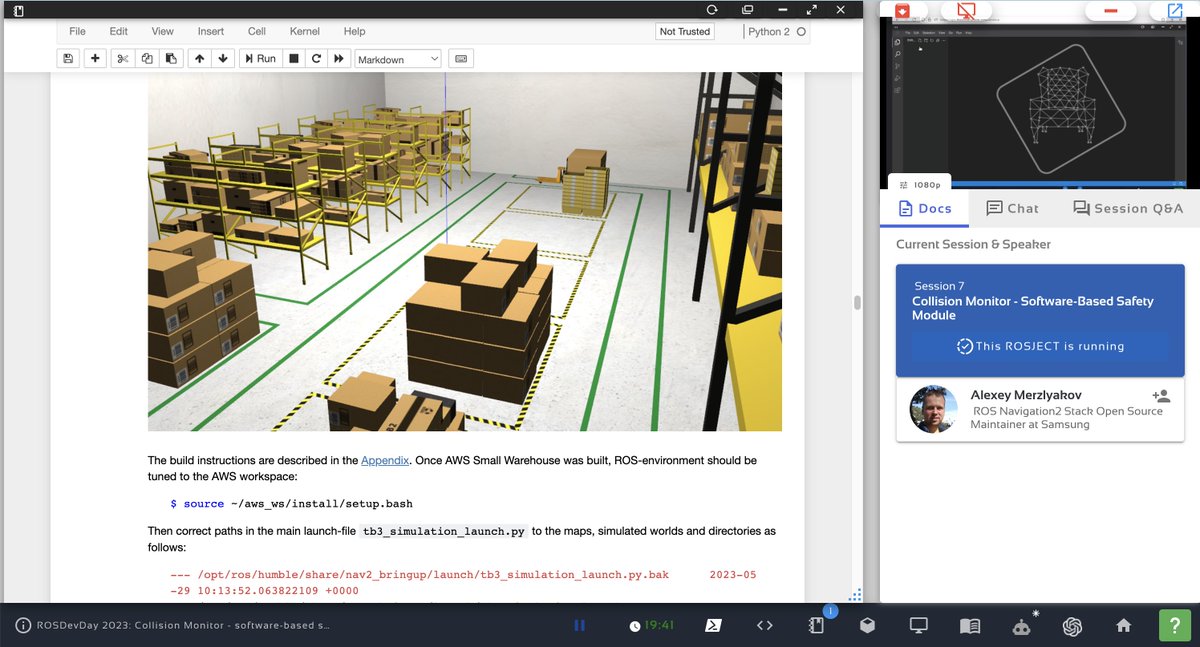1200x647 pixels.
Task: Restart the kernel with the circular arrow
Action: [316, 59]
